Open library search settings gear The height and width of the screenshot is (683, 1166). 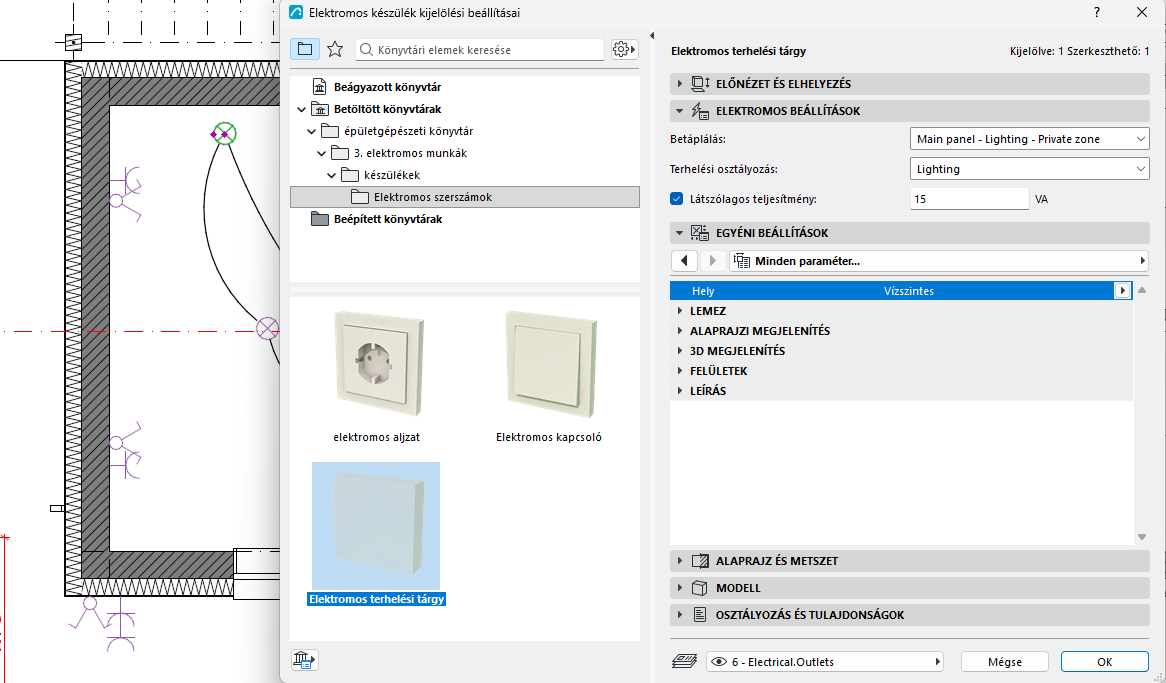click(x=624, y=49)
